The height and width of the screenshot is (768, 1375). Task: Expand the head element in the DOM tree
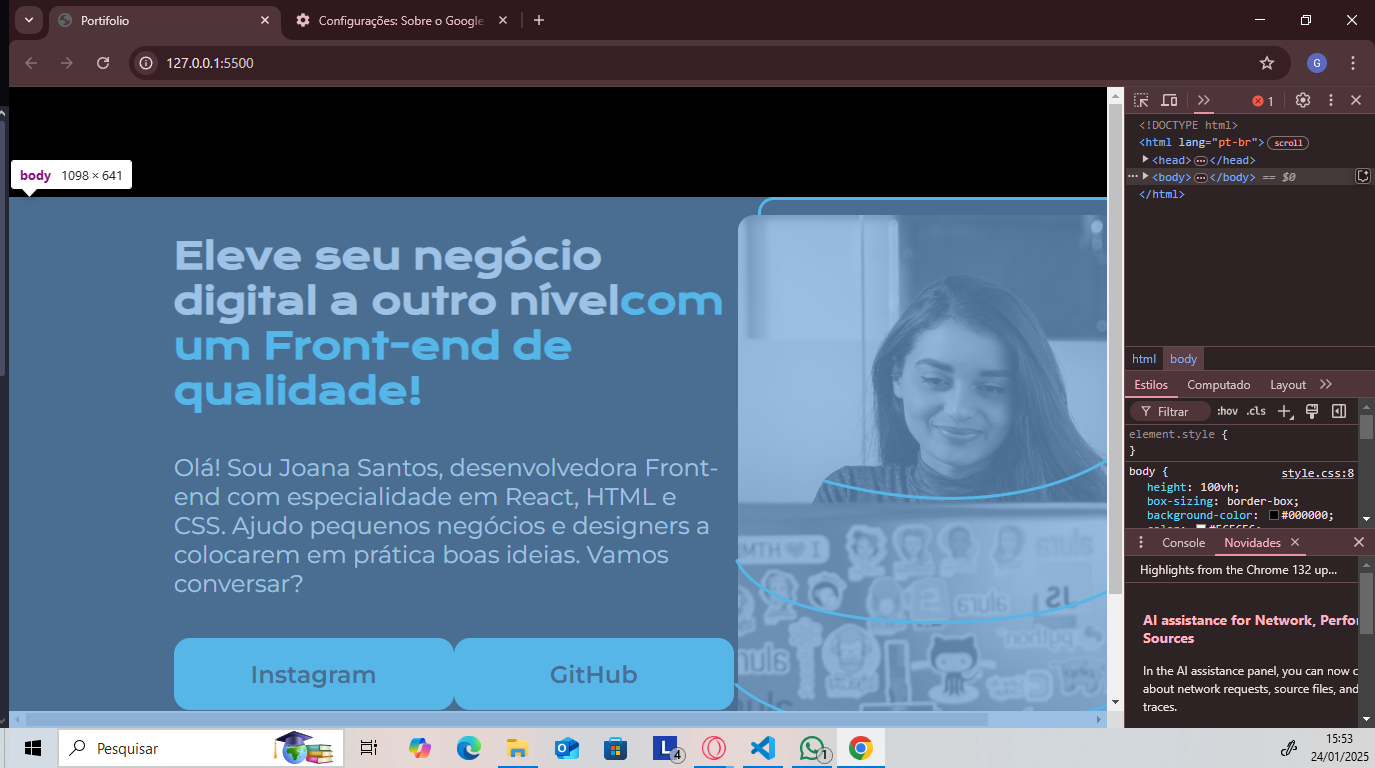[x=1146, y=160]
